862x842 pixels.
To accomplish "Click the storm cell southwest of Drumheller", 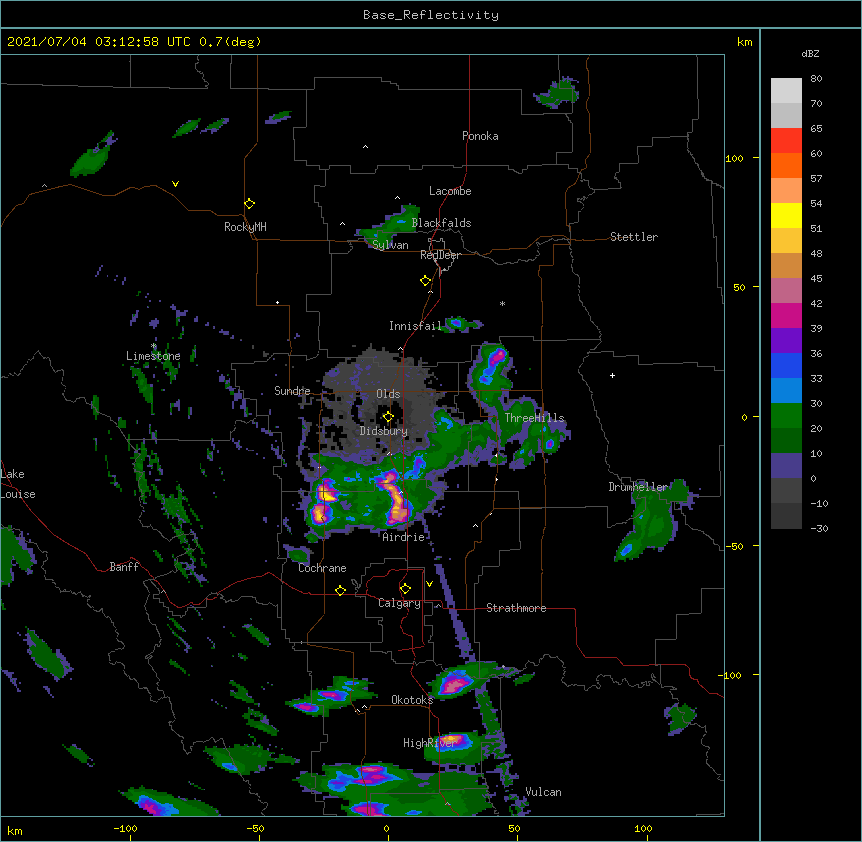I will [x=651, y=519].
